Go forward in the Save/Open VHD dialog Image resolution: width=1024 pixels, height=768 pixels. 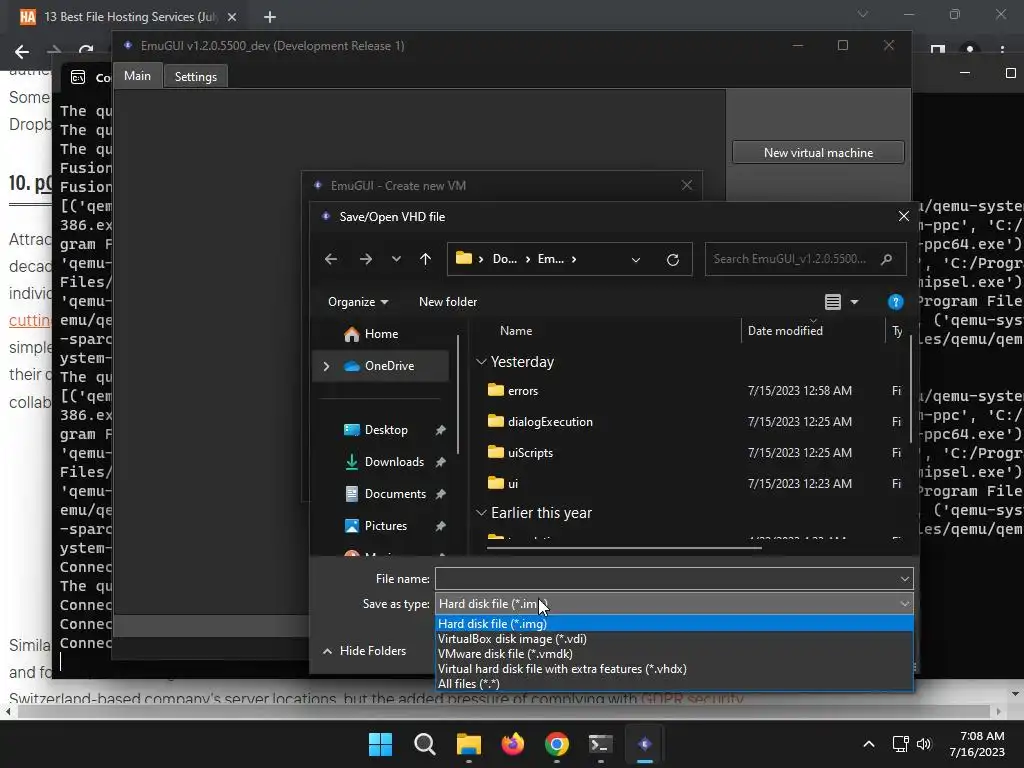(x=366, y=259)
